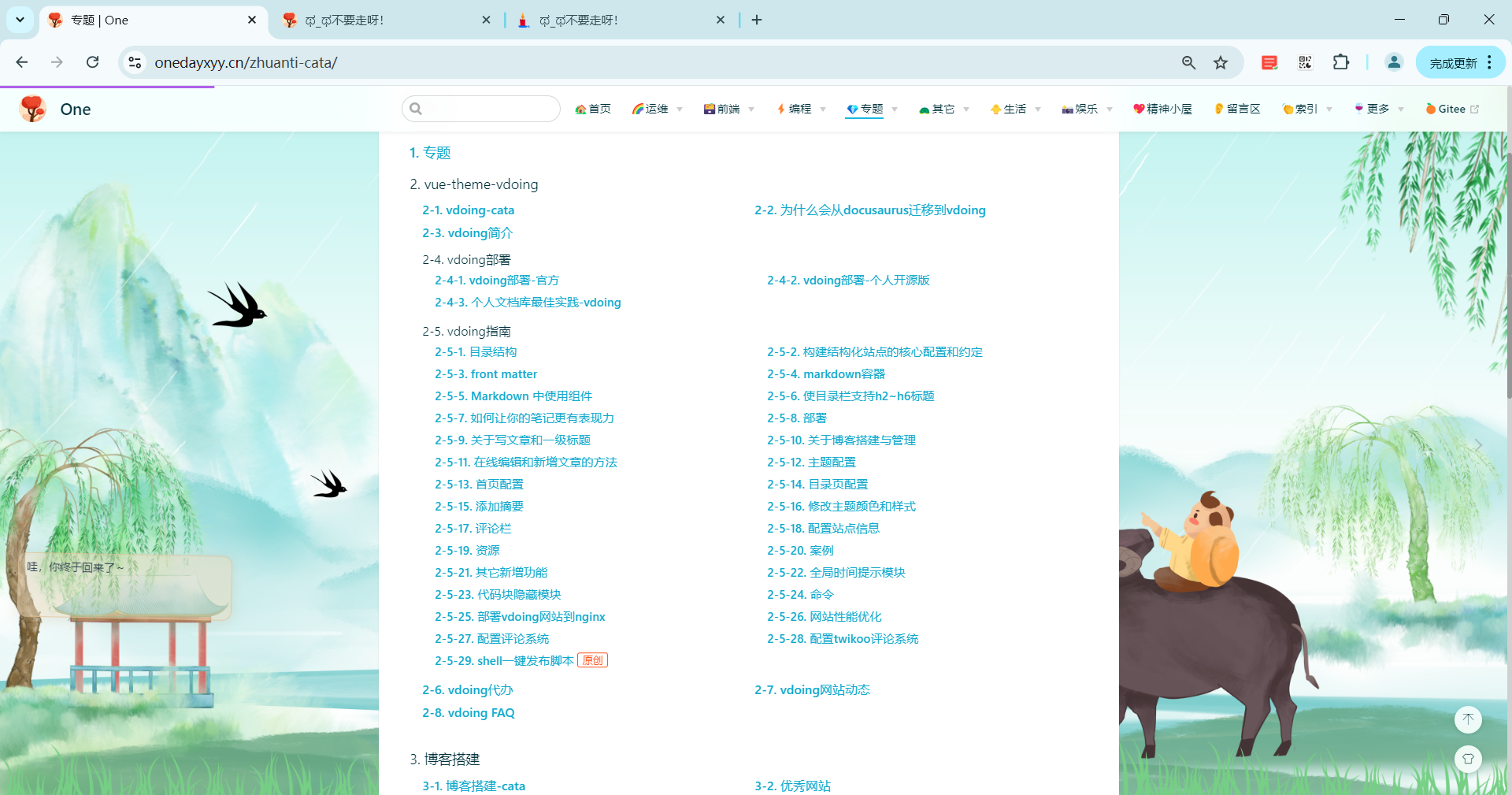
Task: Expand the 运维 nav dropdown
Action: pos(657,109)
